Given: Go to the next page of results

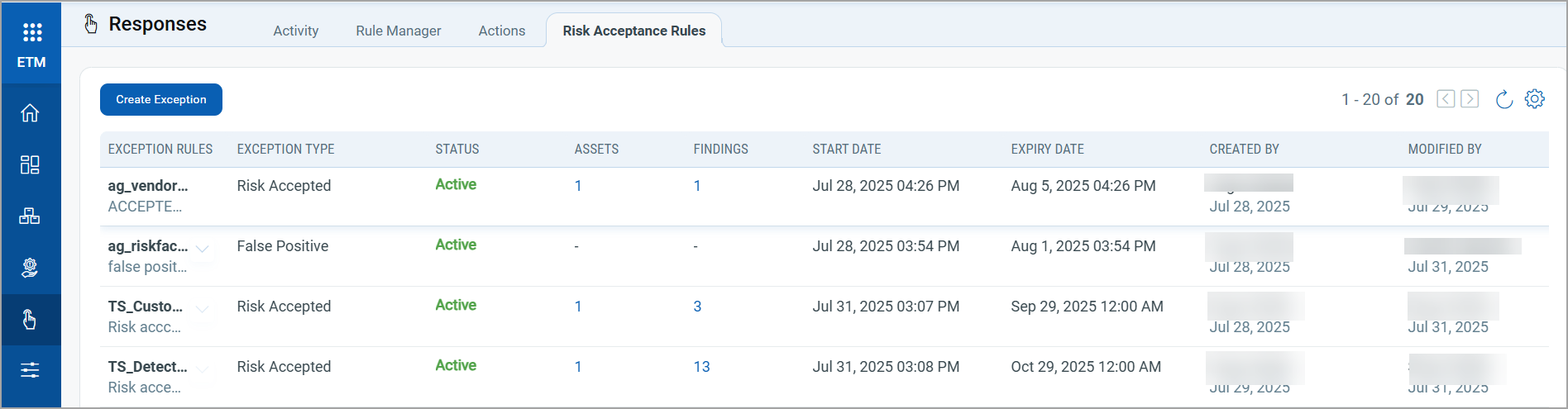Looking at the screenshot, I should (1470, 99).
